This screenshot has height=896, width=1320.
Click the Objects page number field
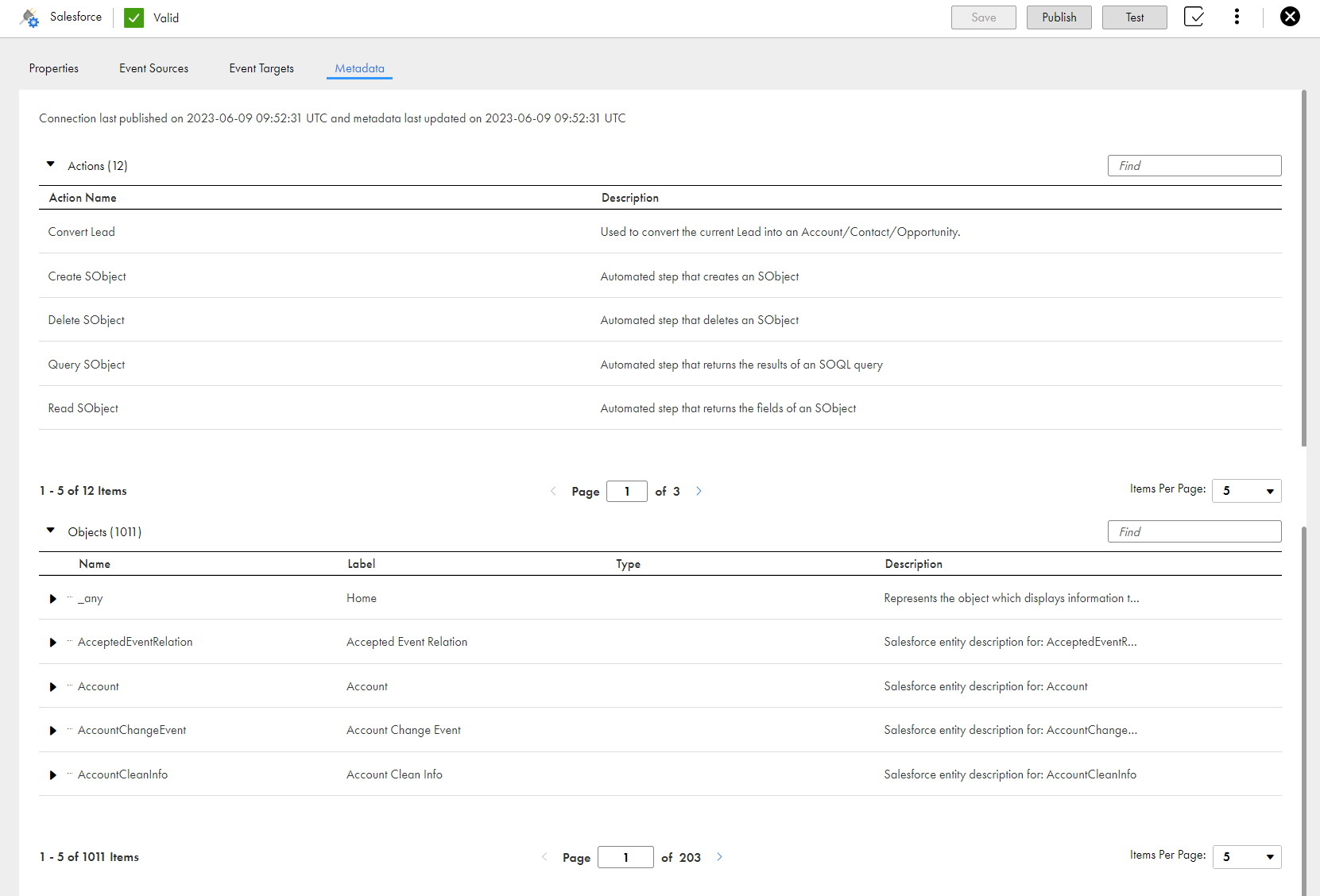625,857
